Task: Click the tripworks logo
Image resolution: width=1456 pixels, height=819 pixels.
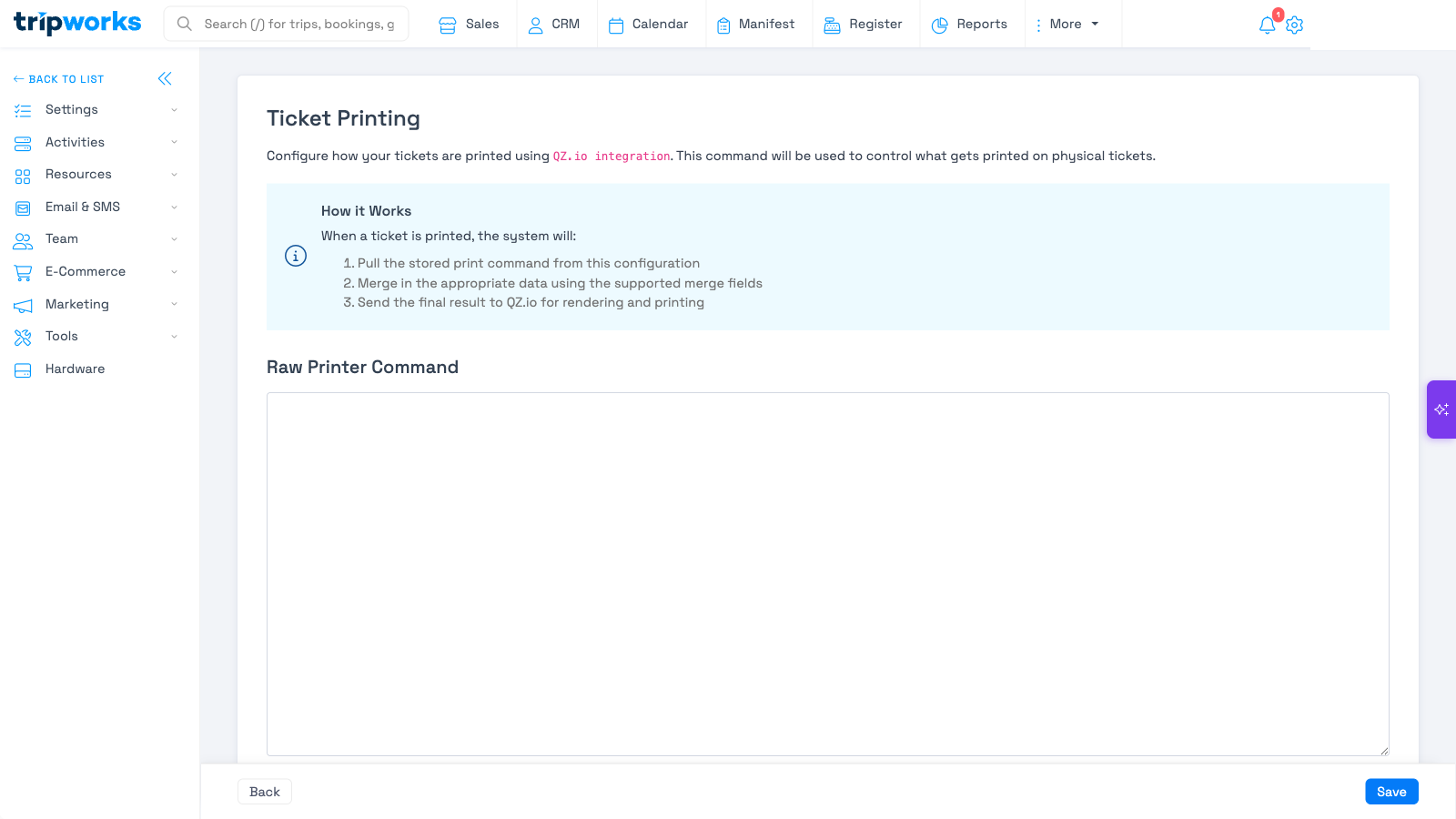Action: click(x=77, y=23)
